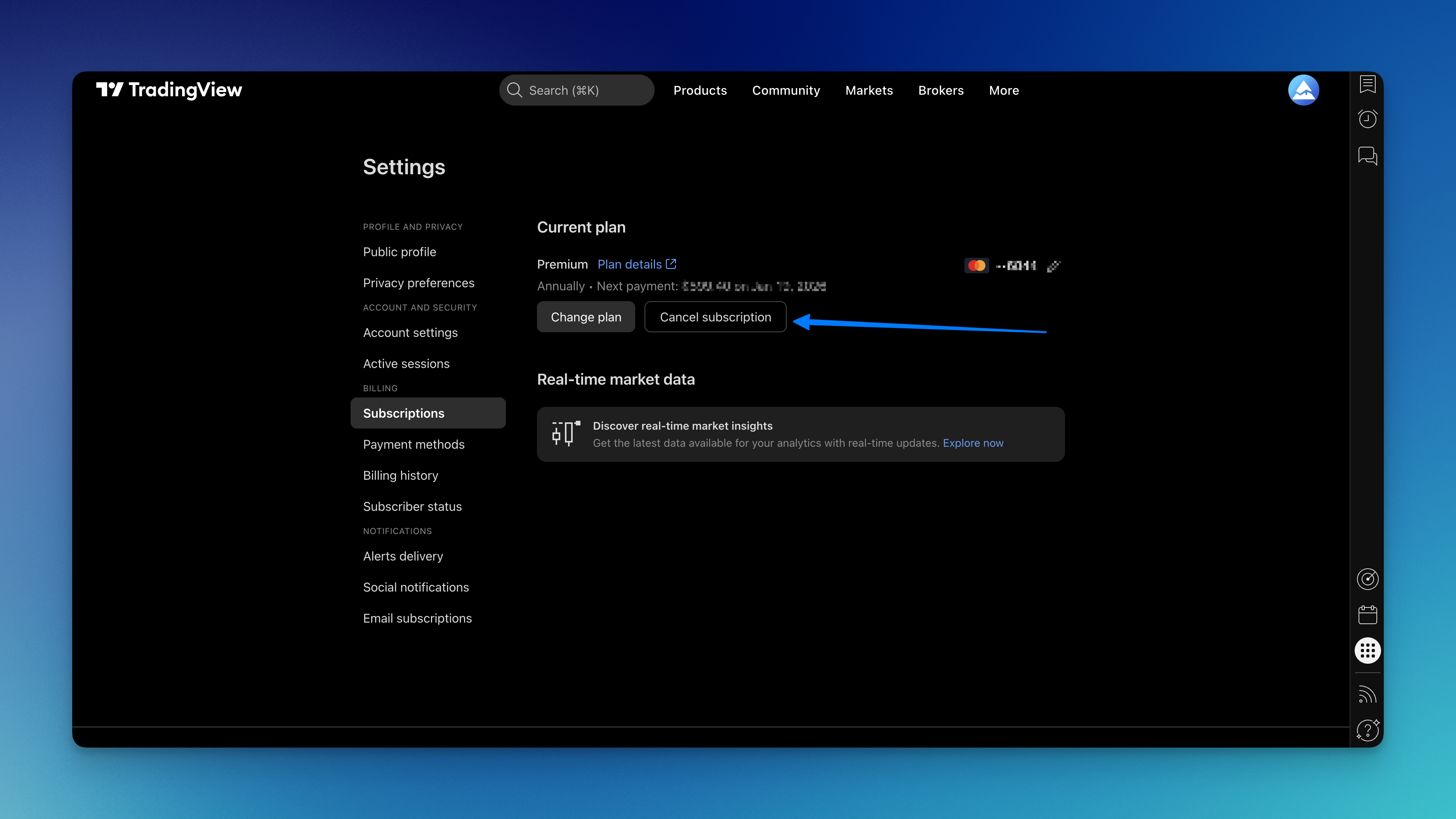This screenshot has width=1456, height=819.
Task: Edit the payment card pencil icon
Action: tap(1054, 265)
